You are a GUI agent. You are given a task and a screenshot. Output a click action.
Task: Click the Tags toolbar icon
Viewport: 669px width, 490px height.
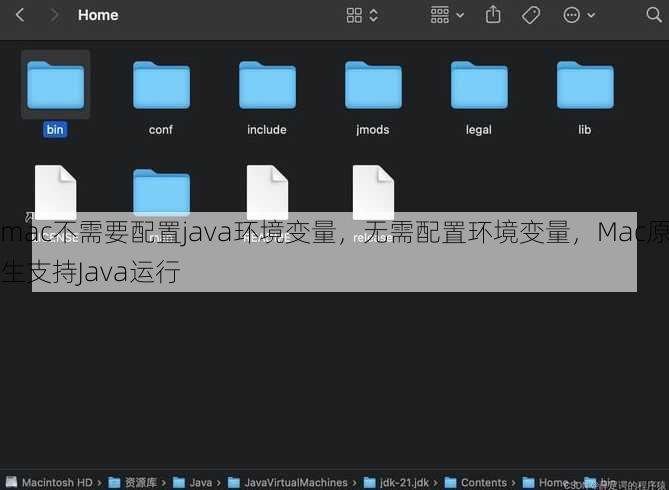click(x=531, y=15)
